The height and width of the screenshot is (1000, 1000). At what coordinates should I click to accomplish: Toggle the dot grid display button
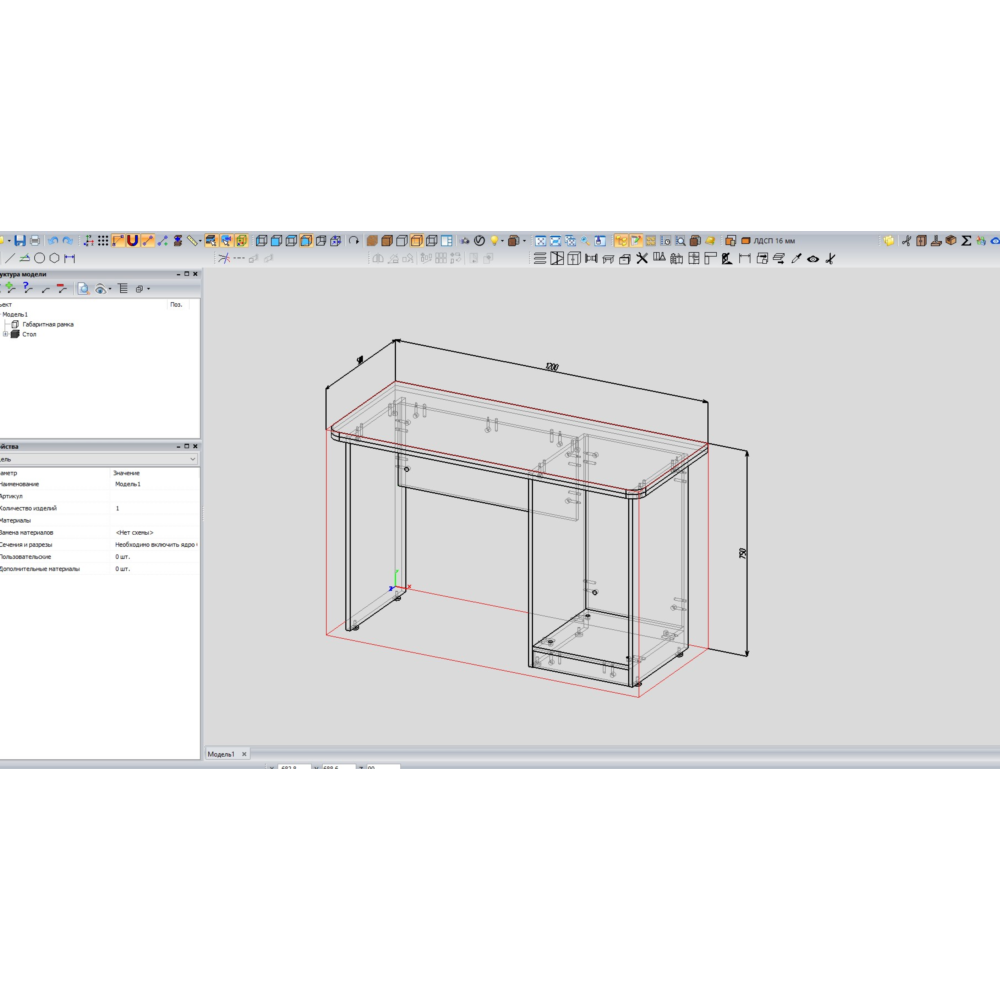[103, 241]
